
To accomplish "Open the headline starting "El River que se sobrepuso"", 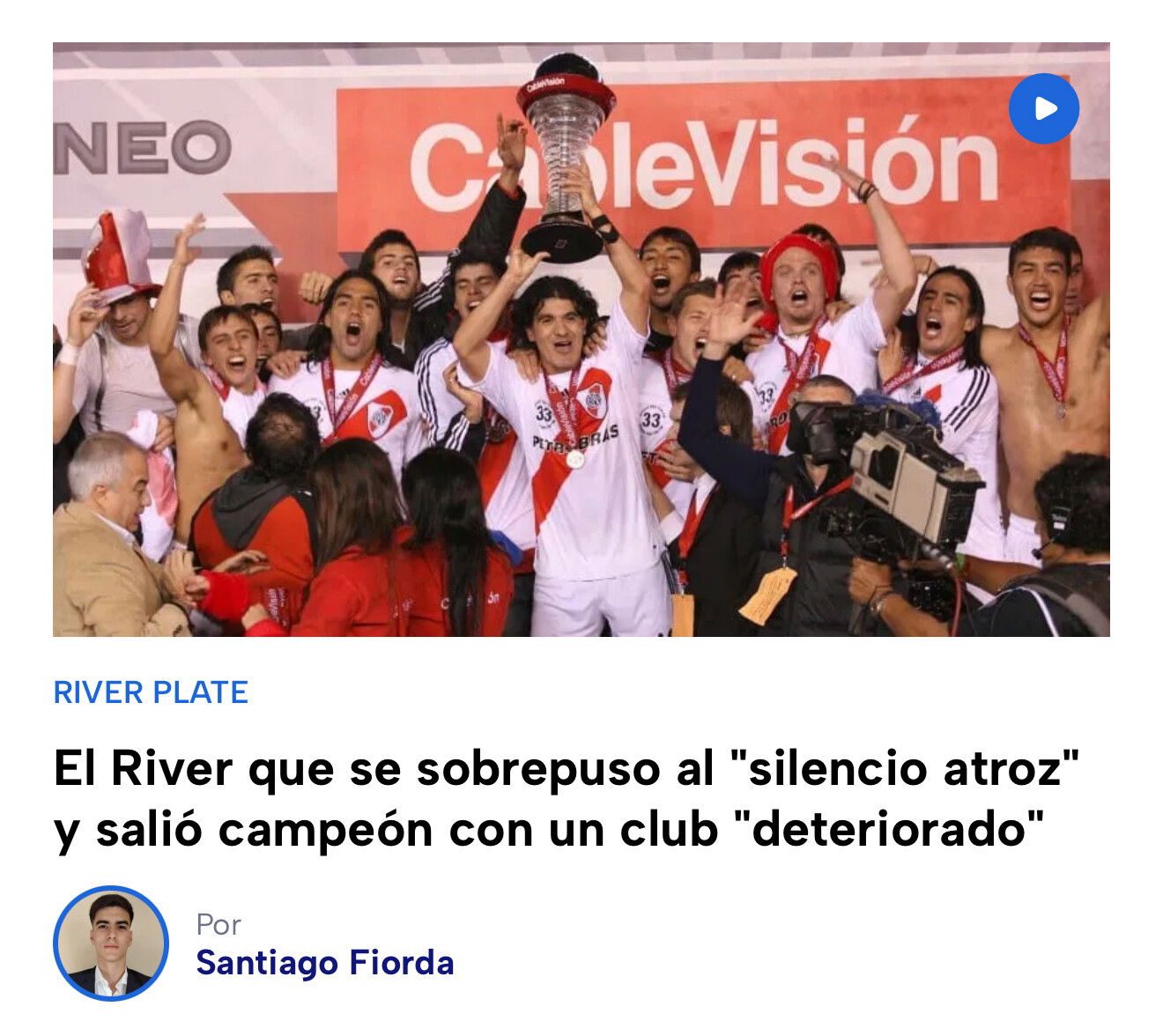I will coord(567,798).
